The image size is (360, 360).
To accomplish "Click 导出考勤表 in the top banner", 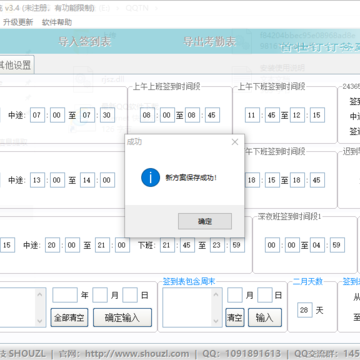I will coord(210,42).
